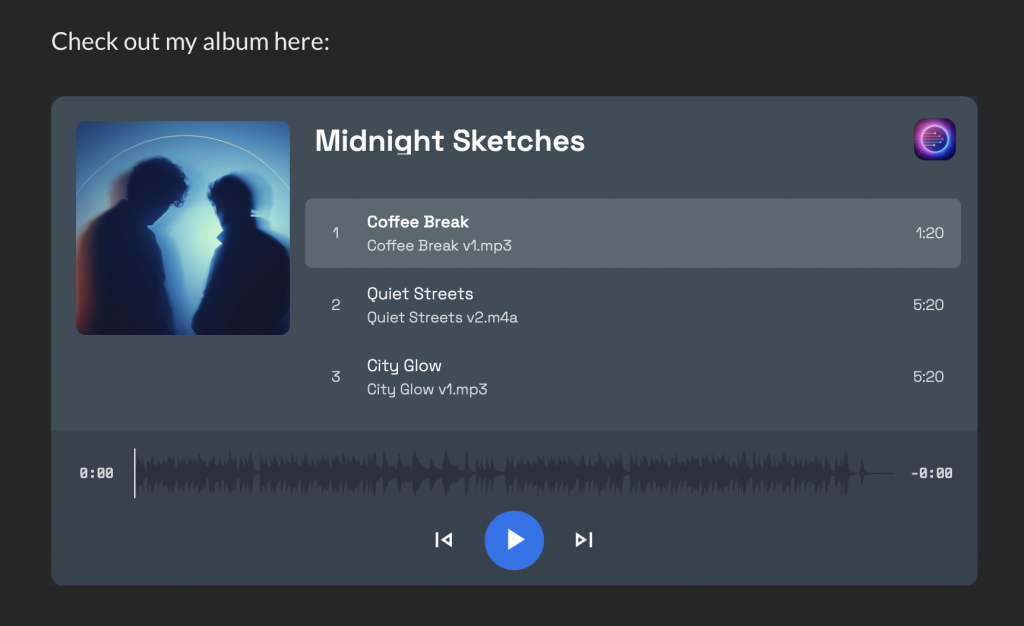Click the City Glow v1.mp3 filename
The width and height of the screenshot is (1024, 626).
coord(427,390)
